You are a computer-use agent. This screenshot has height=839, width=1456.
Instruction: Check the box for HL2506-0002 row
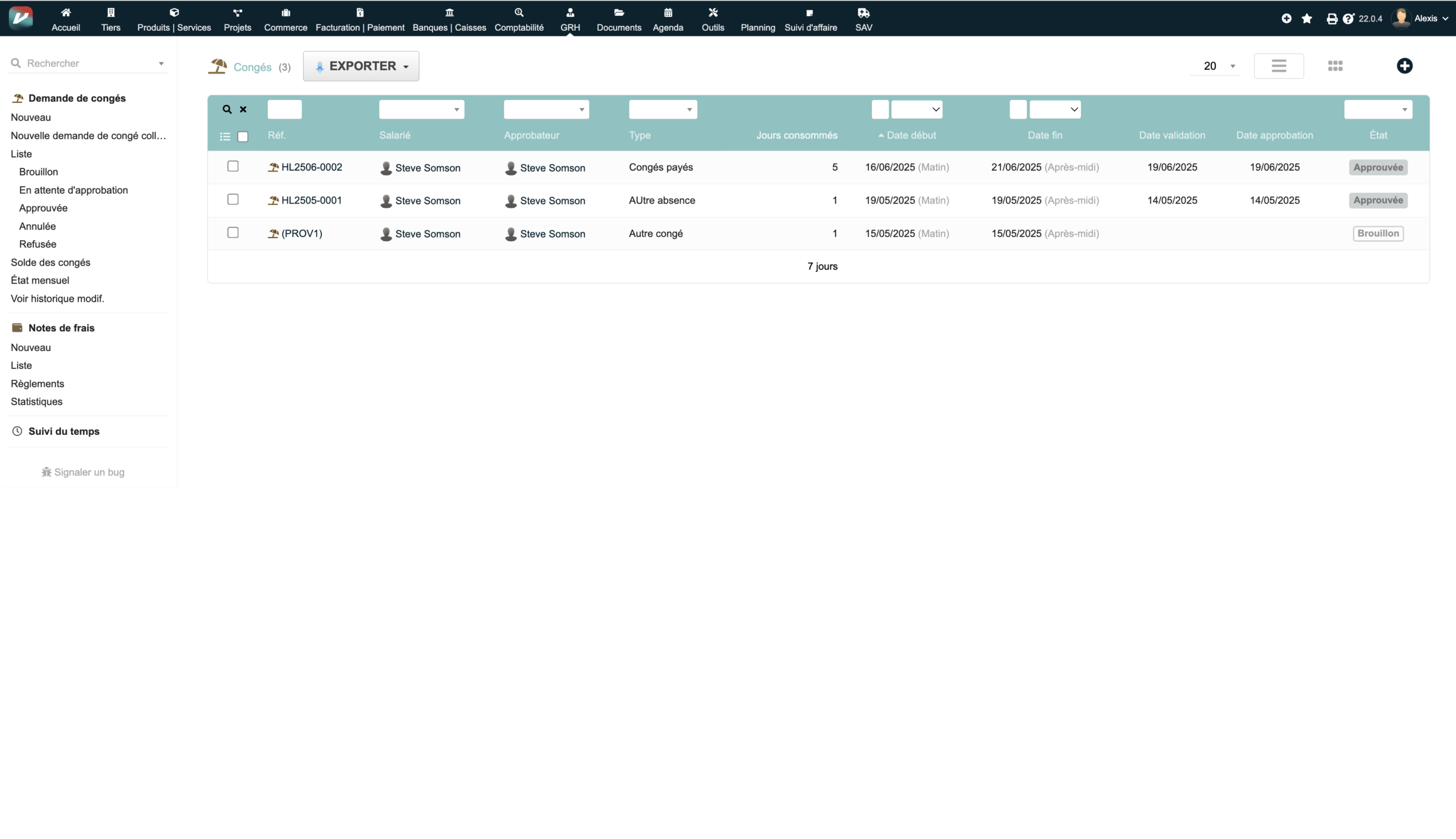[x=233, y=166]
